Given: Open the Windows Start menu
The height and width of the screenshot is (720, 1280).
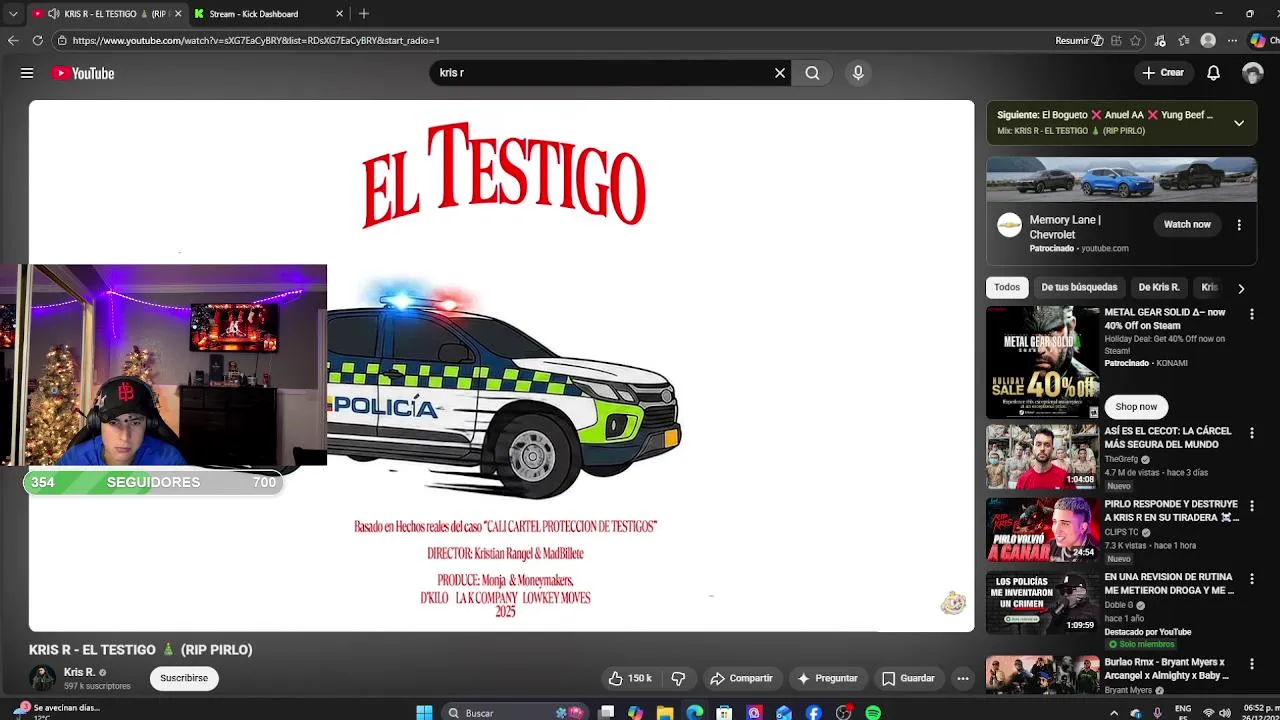Looking at the screenshot, I should 424,712.
